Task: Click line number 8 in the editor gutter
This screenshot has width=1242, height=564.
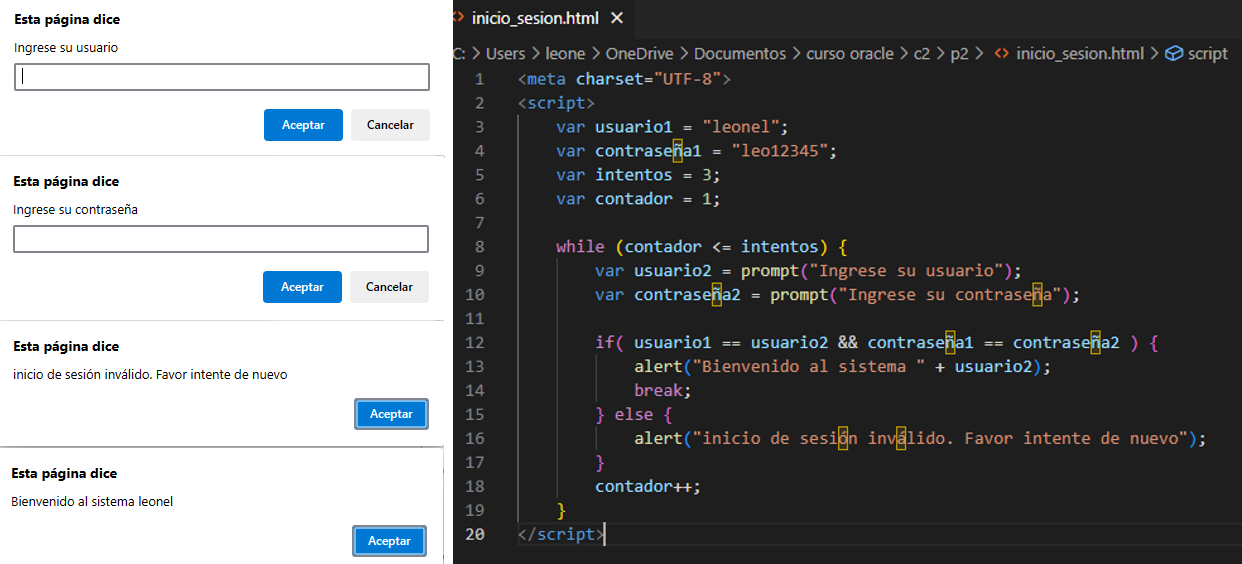Action: 480,247
